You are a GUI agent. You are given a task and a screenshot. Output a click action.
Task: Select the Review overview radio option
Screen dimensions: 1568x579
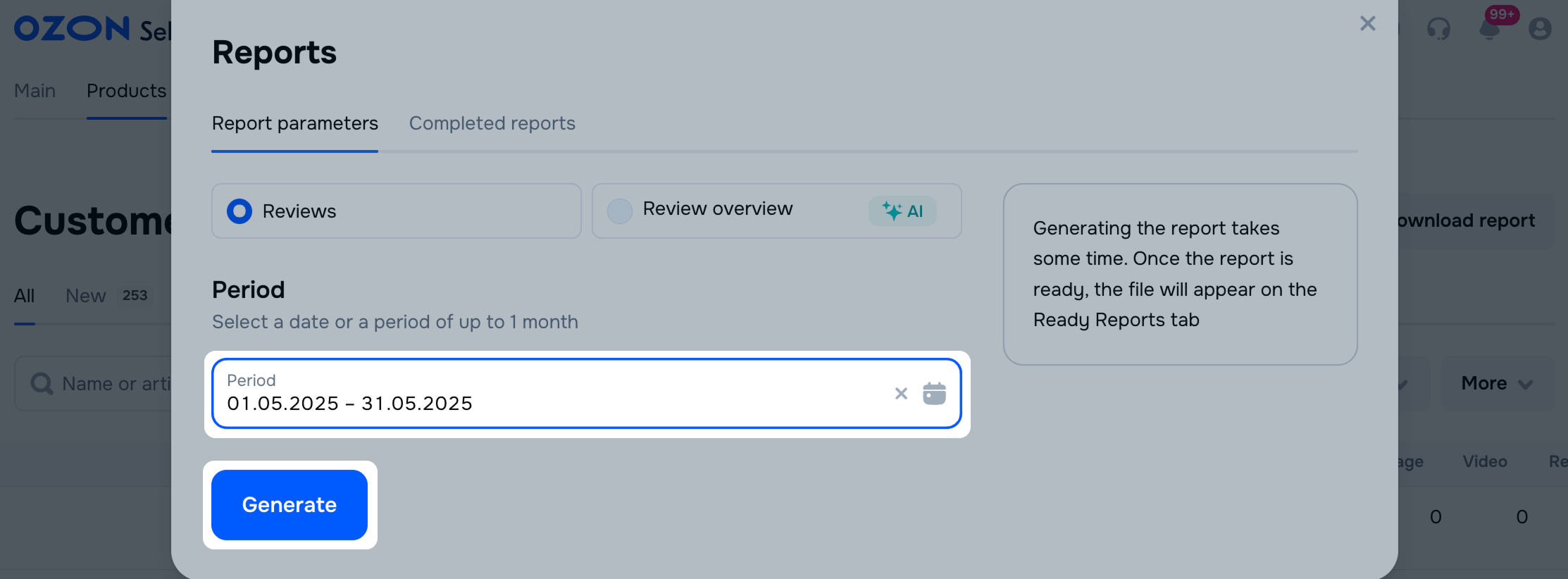[x=620, y=211]
